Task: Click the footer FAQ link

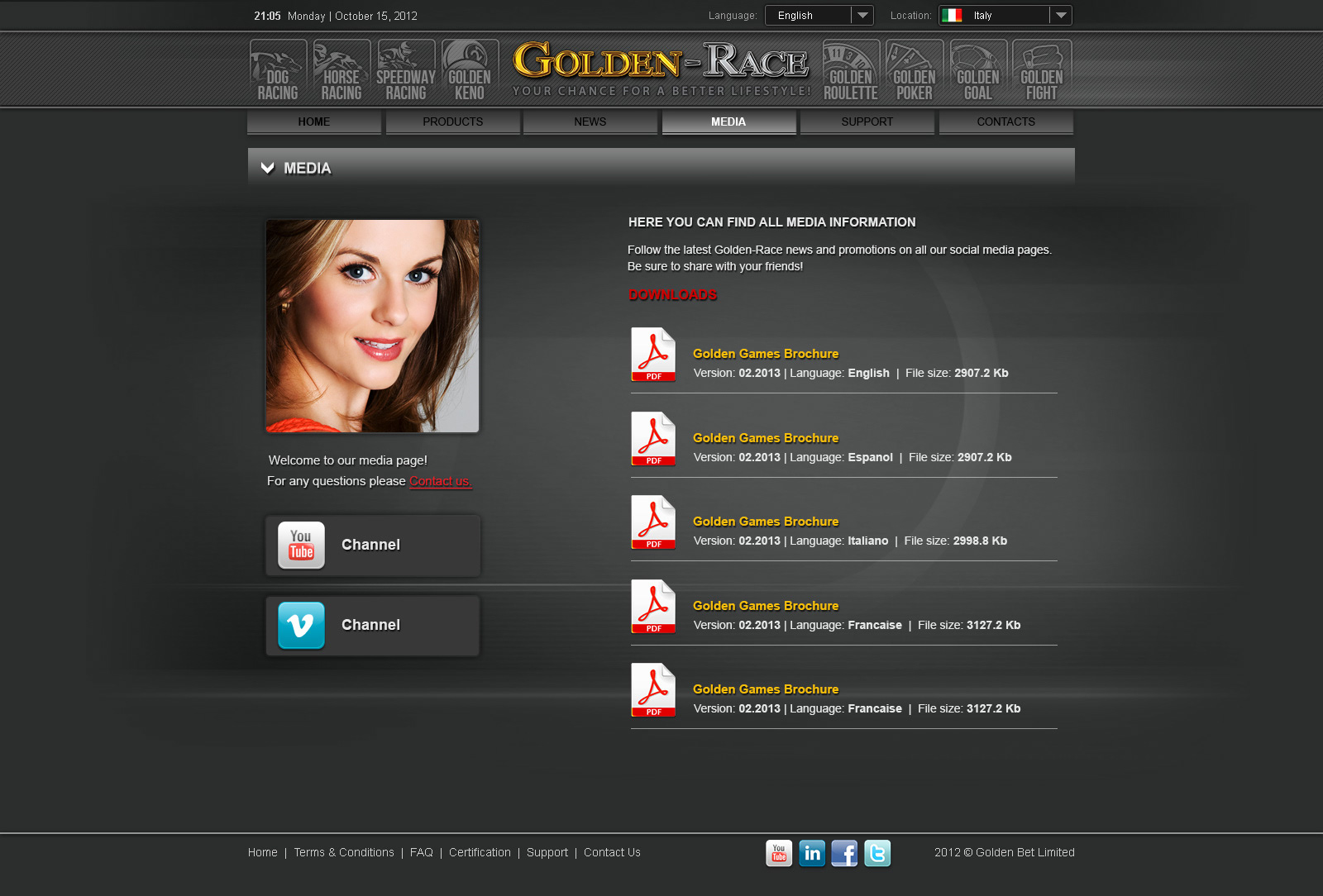Action: [x=422, y=852]
